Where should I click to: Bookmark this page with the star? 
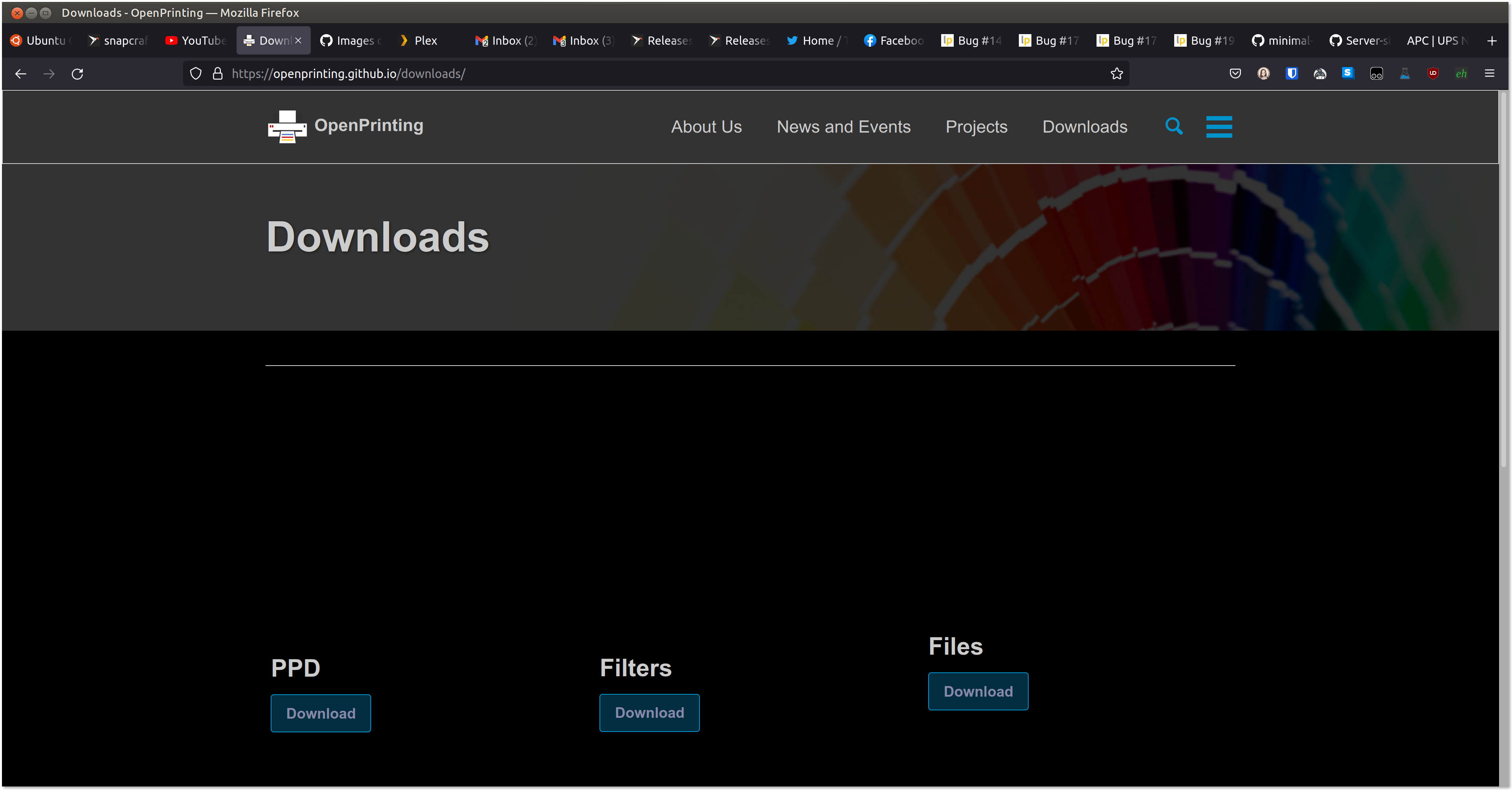(x=1117, y=73)
